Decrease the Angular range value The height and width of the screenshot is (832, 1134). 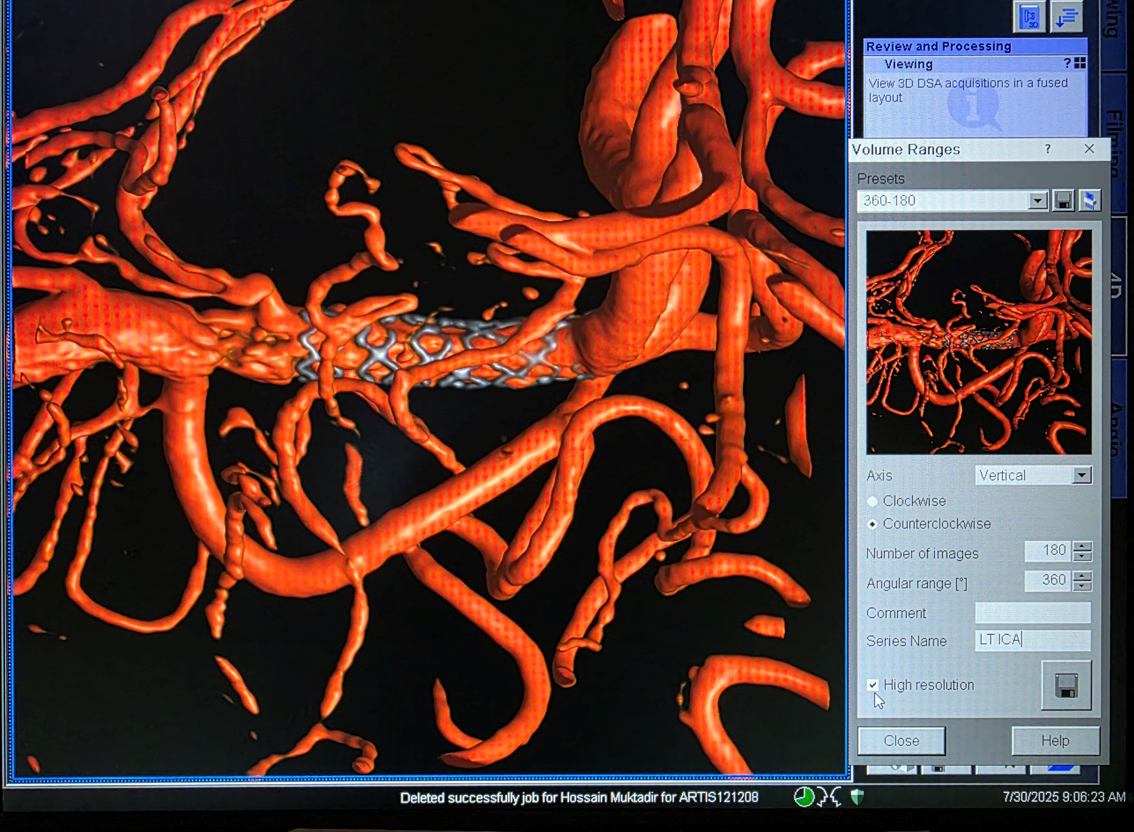(1082, 586)
